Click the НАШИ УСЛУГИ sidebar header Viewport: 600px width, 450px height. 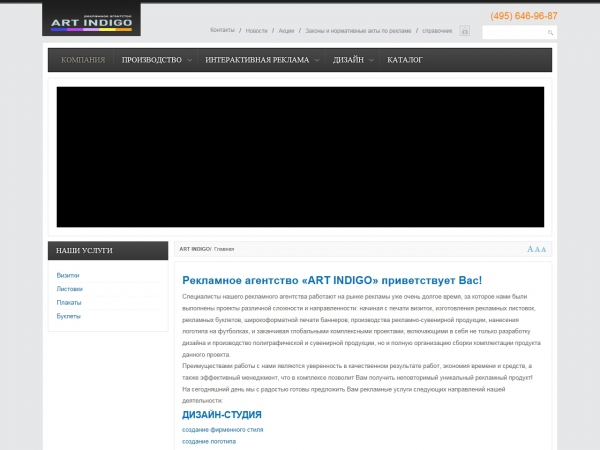pos(108,251)
